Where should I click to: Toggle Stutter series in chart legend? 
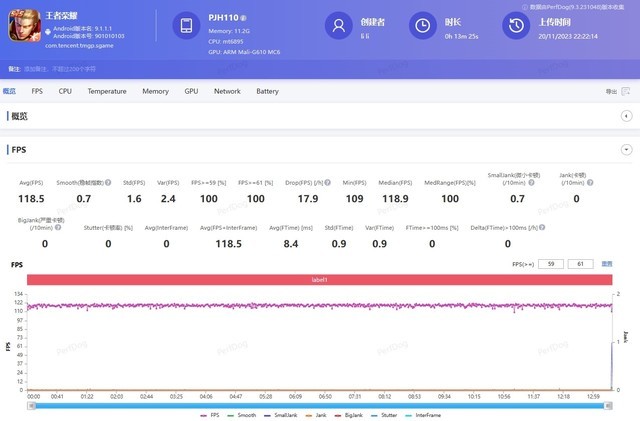pos(385,413)
